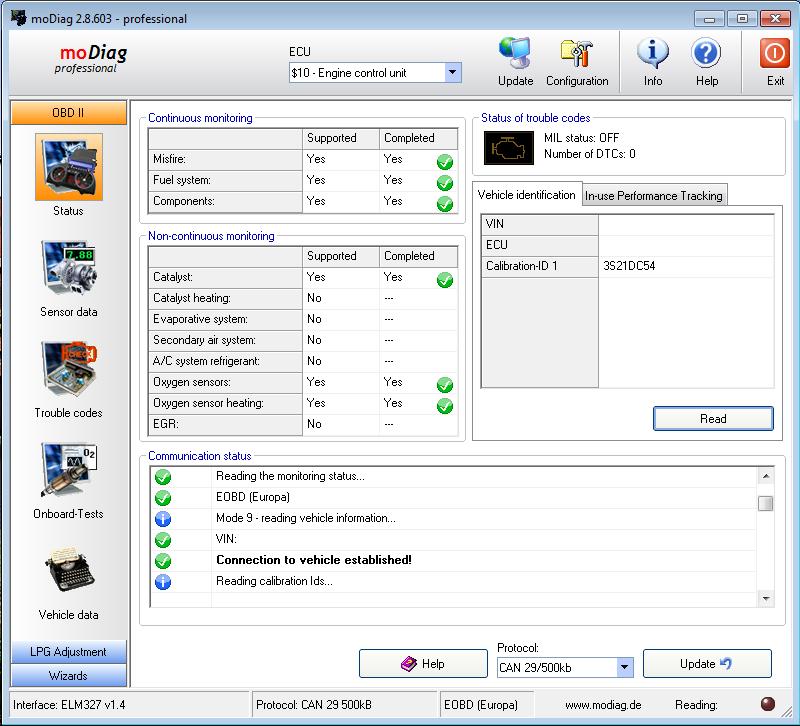
Task: Click the Update globe icon
Action: [515, 54]
